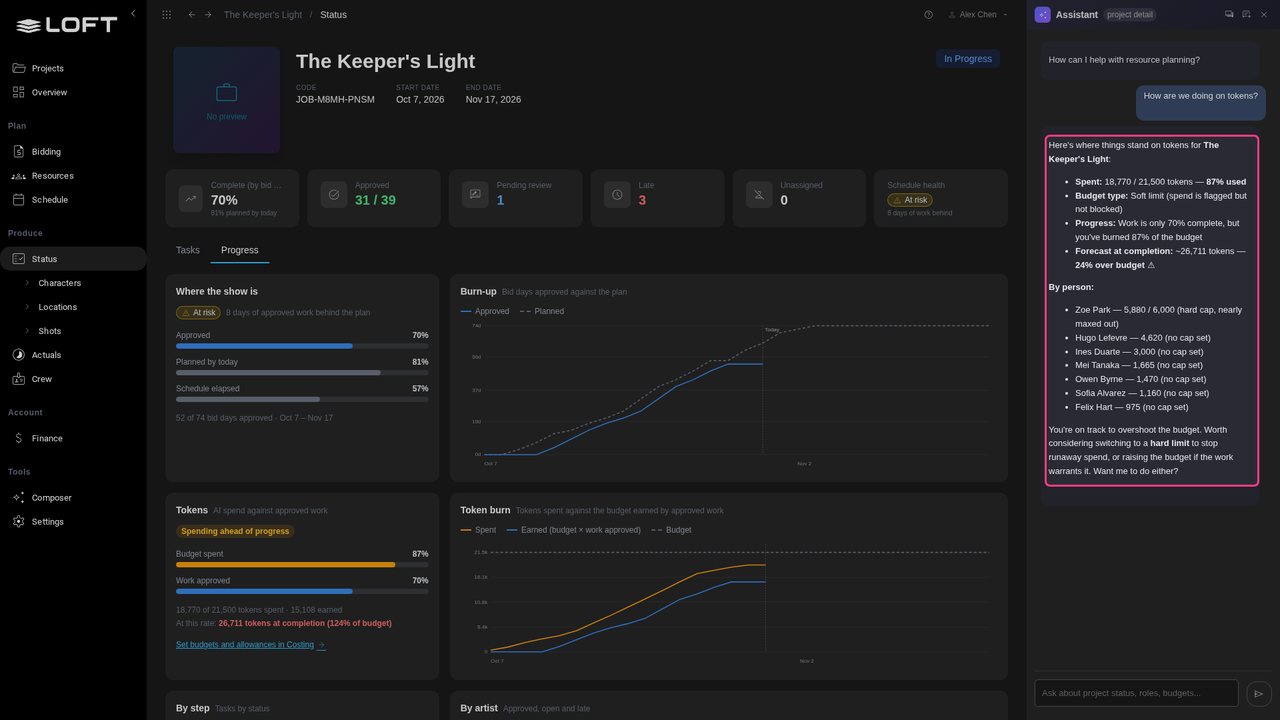1280x720 pixels.
Task: Go forward with the right arrow
Action: pos(208,15)
